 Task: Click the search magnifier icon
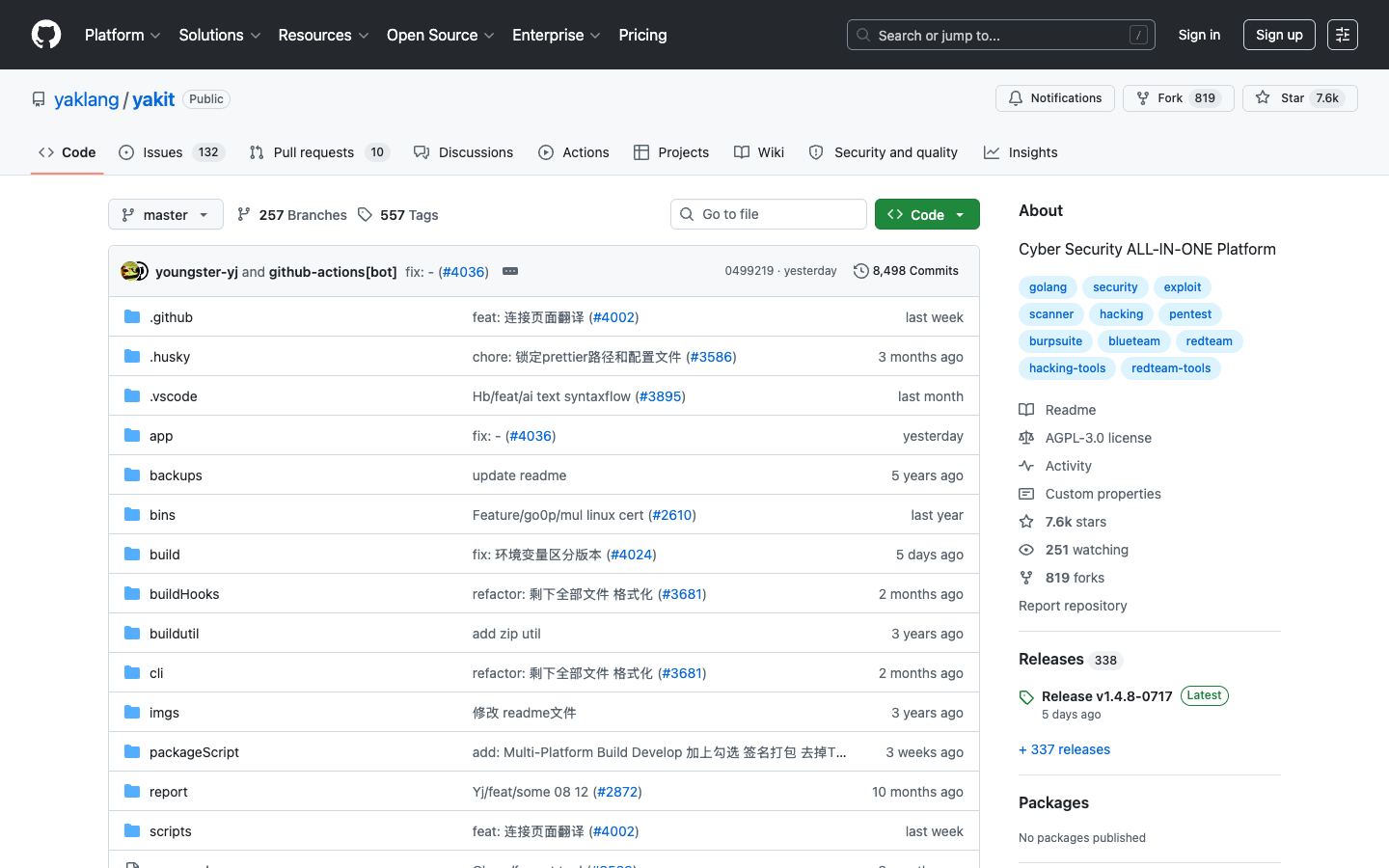tap(863, 36)
